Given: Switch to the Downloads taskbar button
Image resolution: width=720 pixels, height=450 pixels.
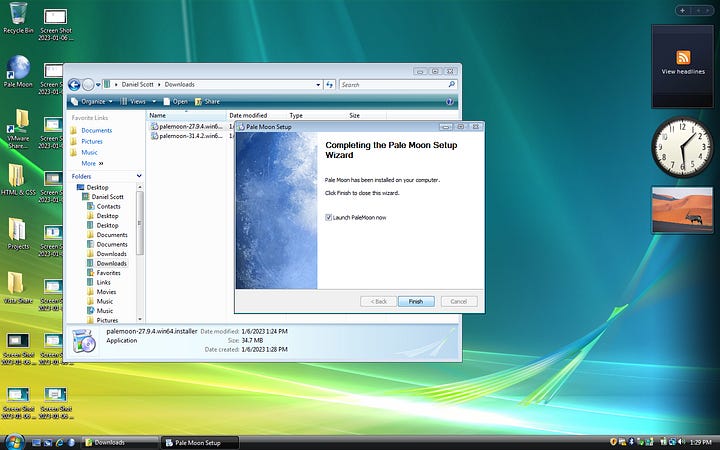Looking at the screenshot, I should point(121,443).
